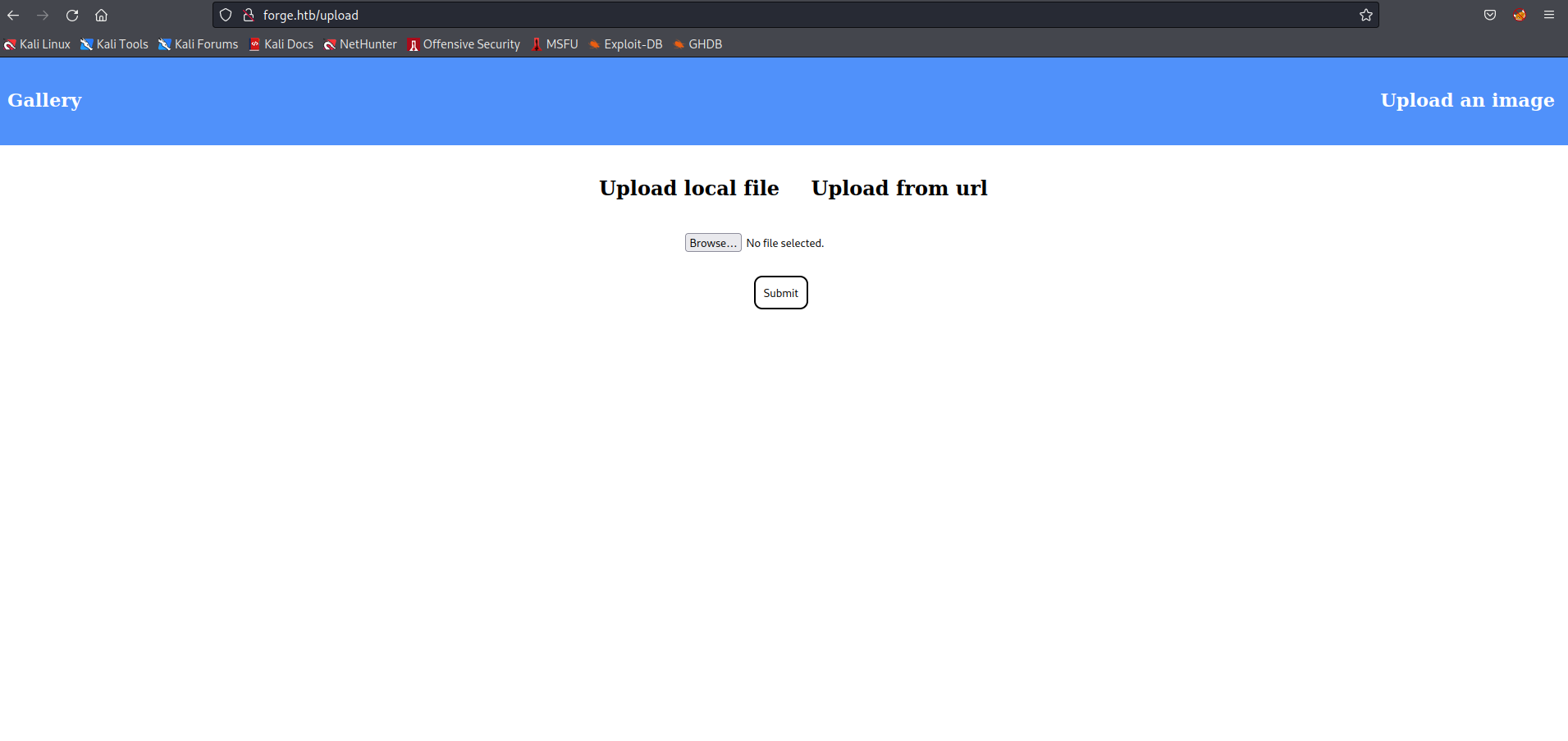Reload the current page
The width and height of the screenshot is (1568, 741).
point(72,16)
